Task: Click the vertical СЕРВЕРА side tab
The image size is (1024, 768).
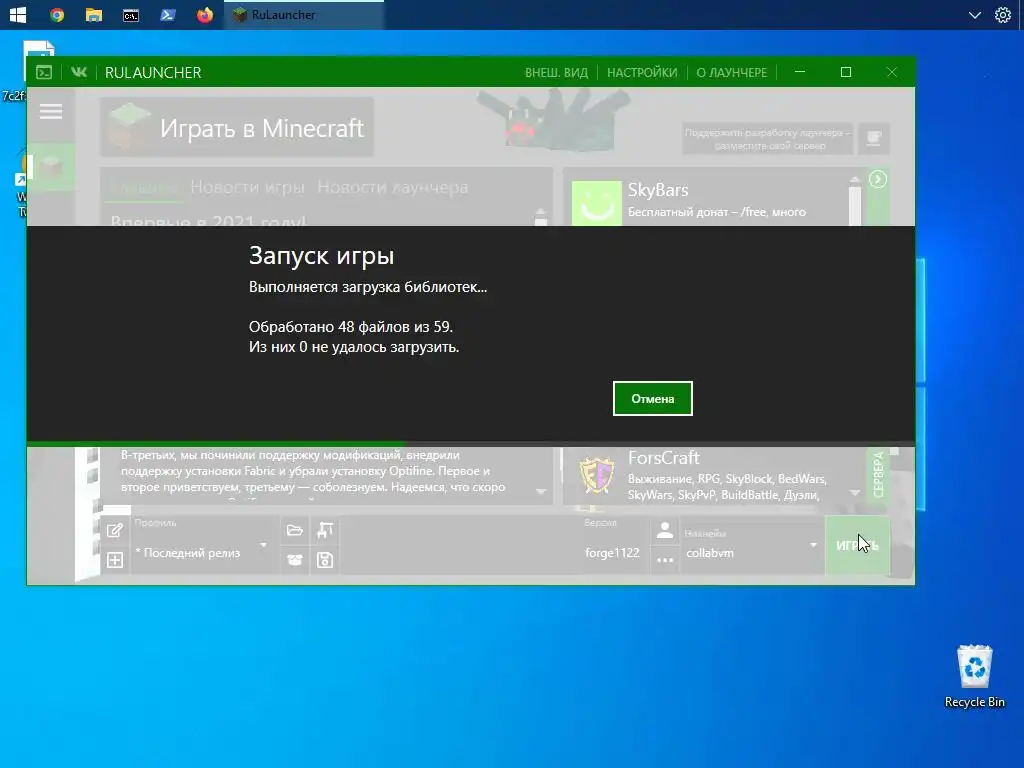Action: (x=878, y=474)
